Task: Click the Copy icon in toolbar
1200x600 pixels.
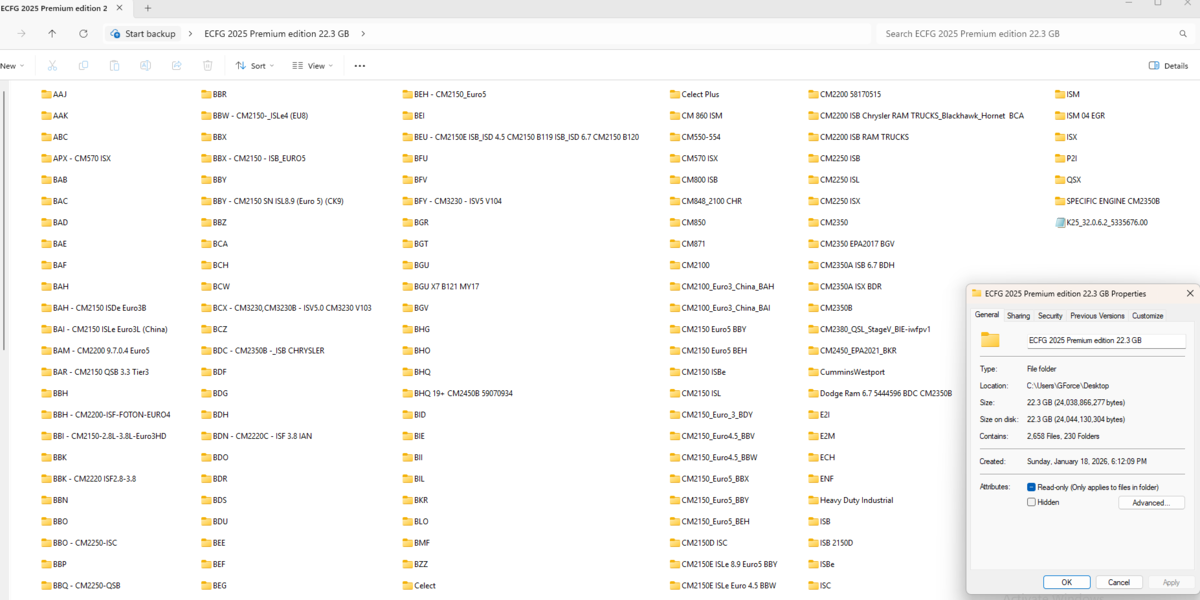Action: point(83,66)
